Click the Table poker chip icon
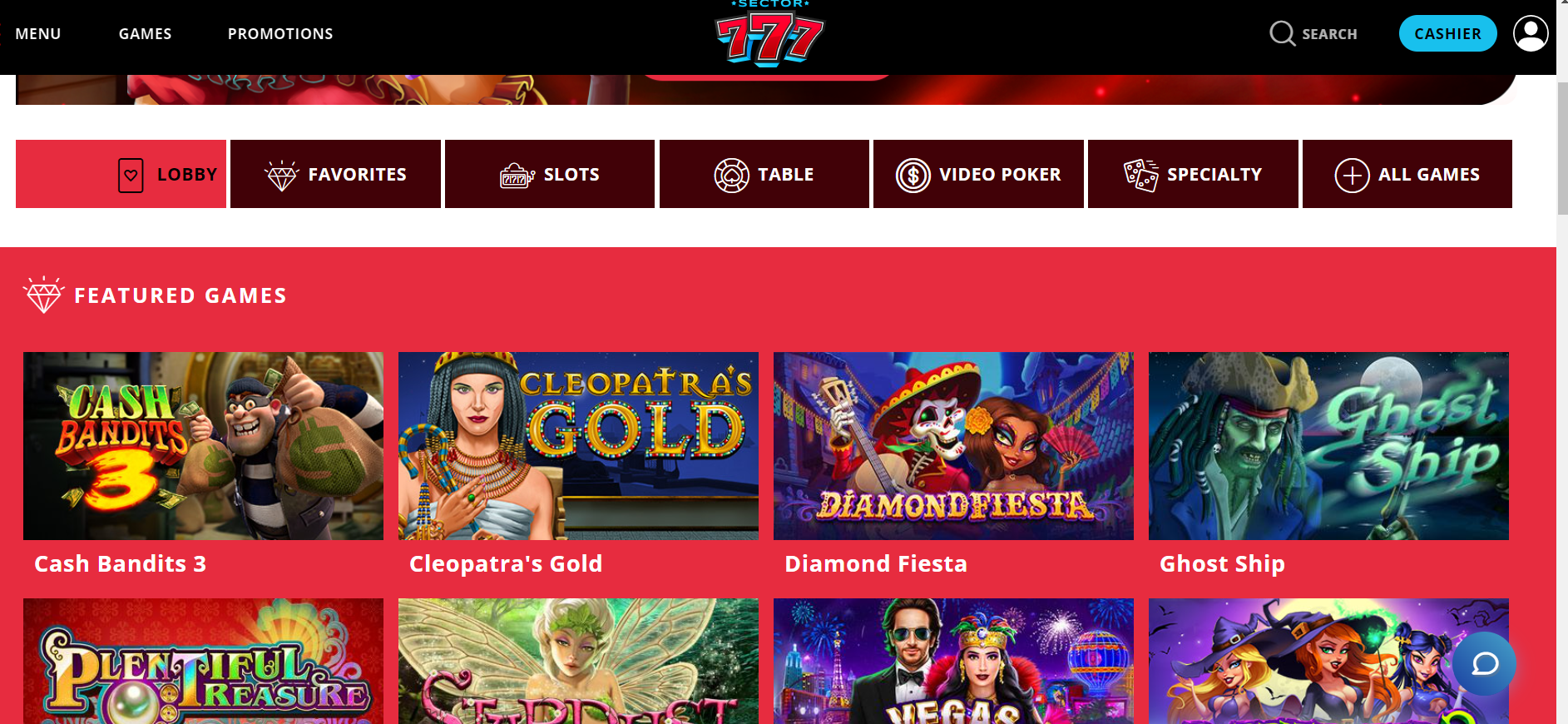The height and width of the screenshot is (724, 1568). coord(731,175)
